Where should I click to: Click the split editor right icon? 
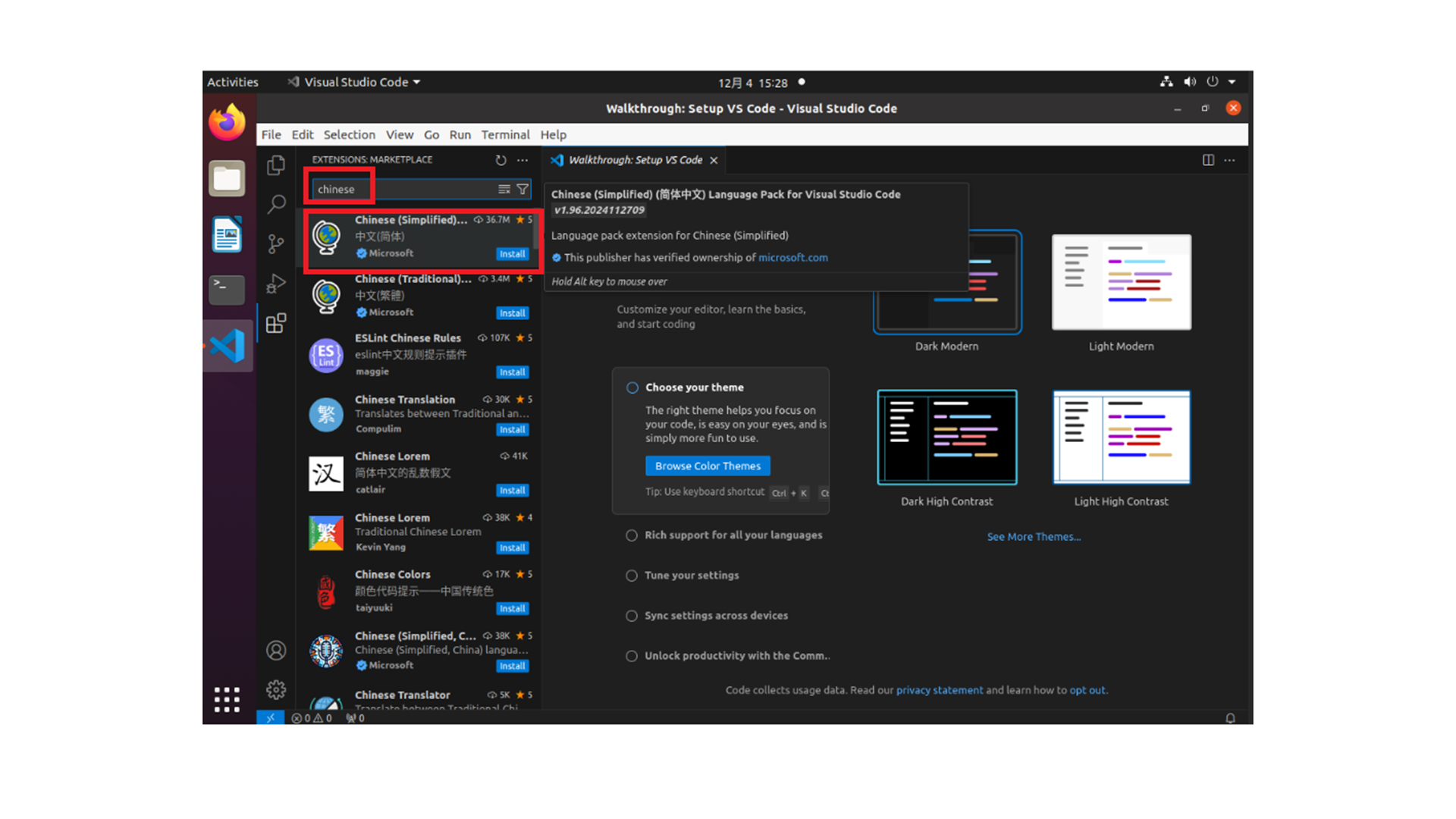coord(1208,160)
